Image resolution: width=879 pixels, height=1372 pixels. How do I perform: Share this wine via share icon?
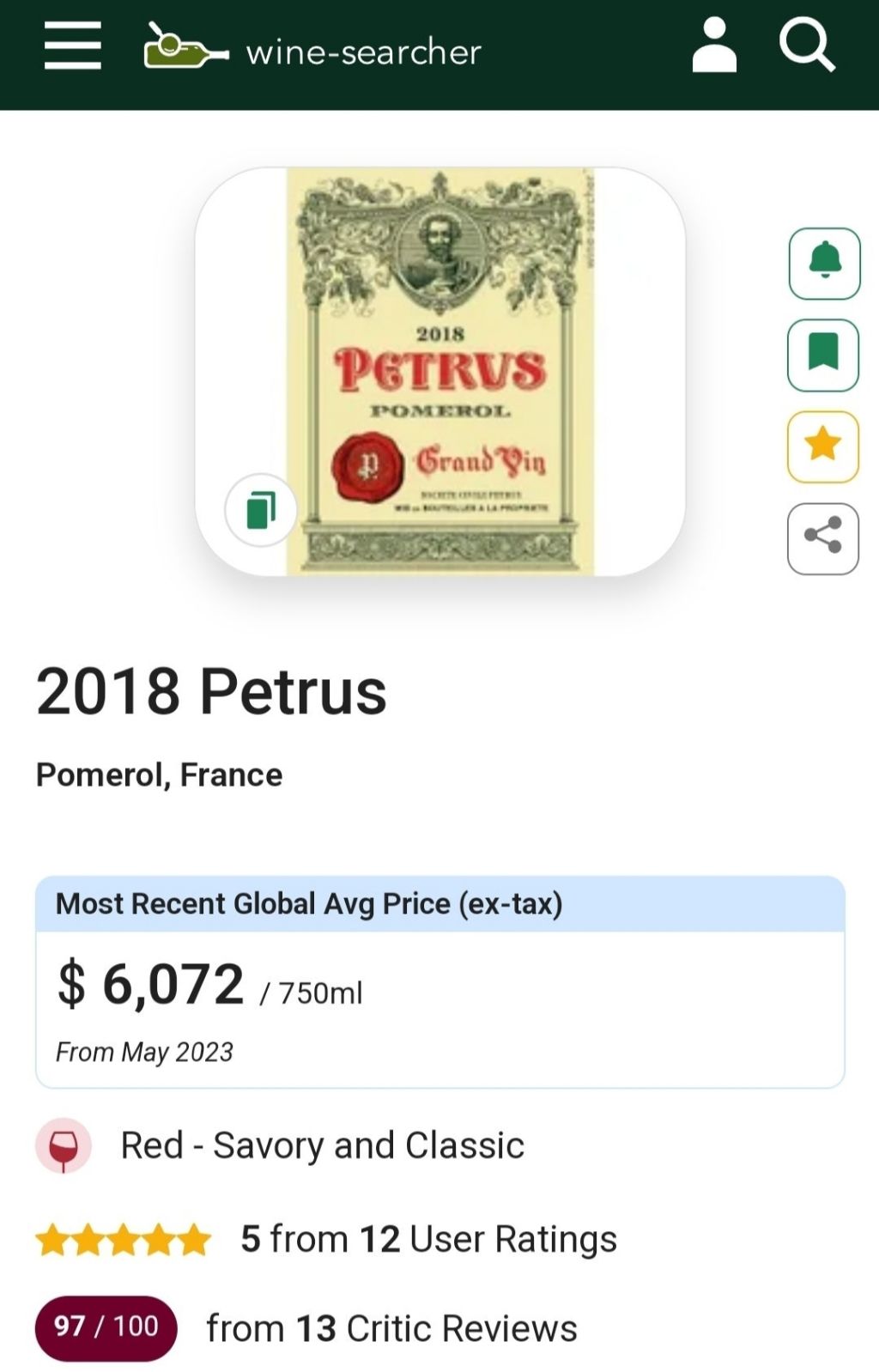coord(823,538)
